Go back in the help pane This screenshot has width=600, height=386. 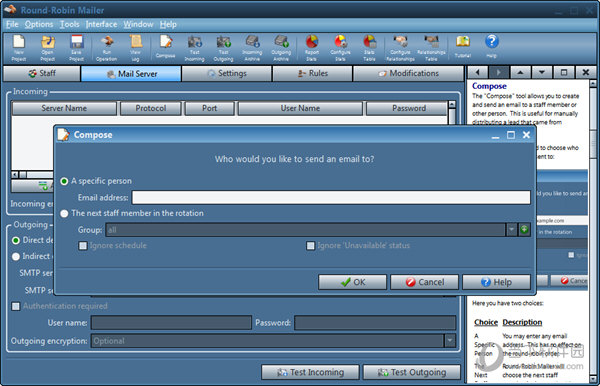pyautogui.click(x=477, y=72)
